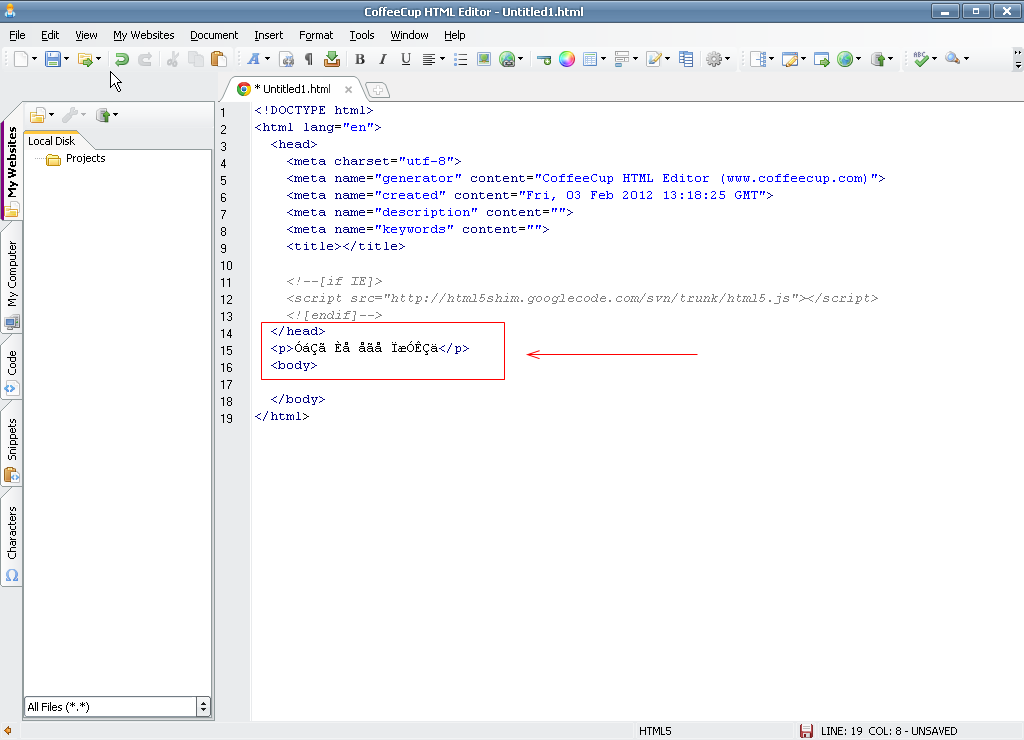Expand the spell check dropdown arrow
The image size is (1024, 740).
coord(935,59)
